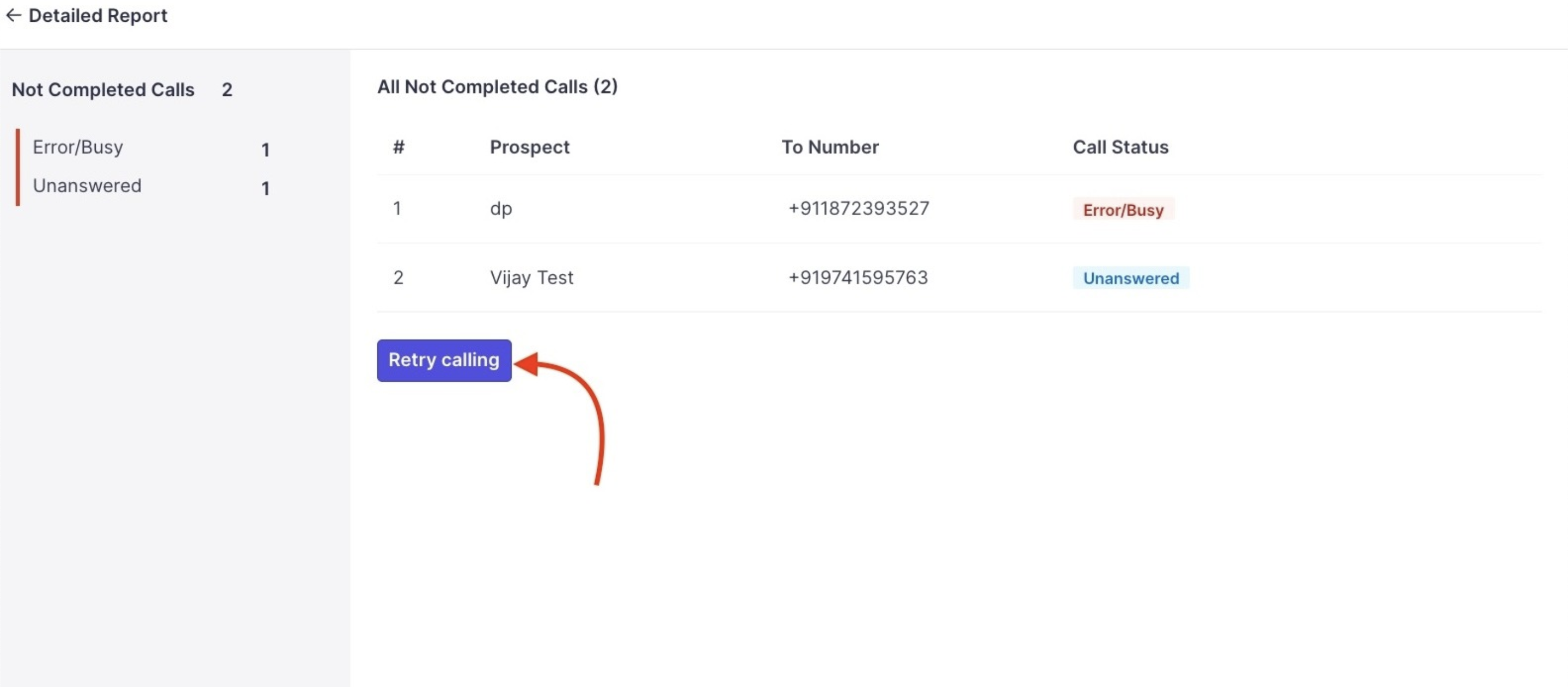
Task: Click phone number +911872393527
Action: pos(858,208)
